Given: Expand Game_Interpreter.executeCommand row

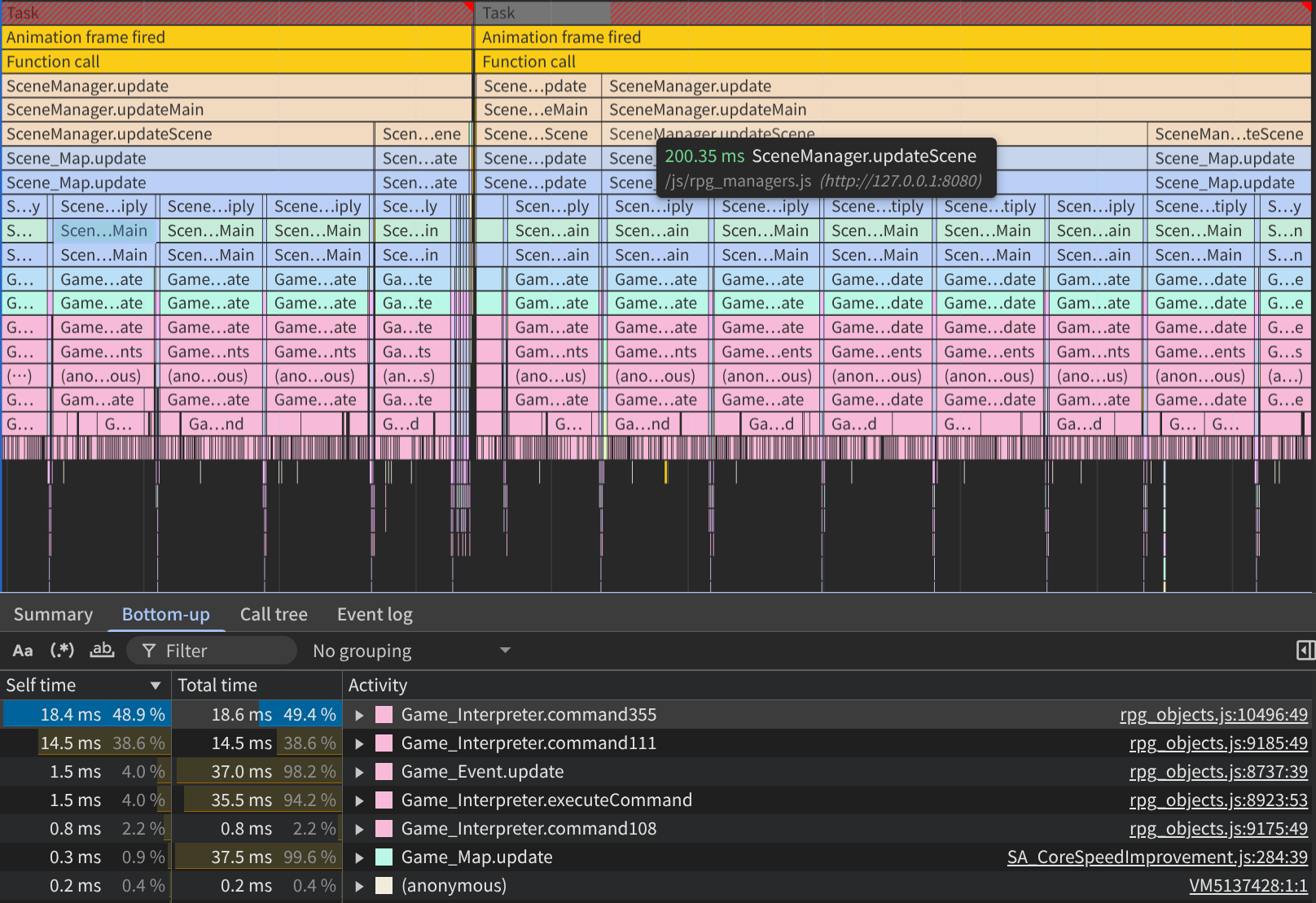Looking at the screenshot, I should tap(359, 800).
